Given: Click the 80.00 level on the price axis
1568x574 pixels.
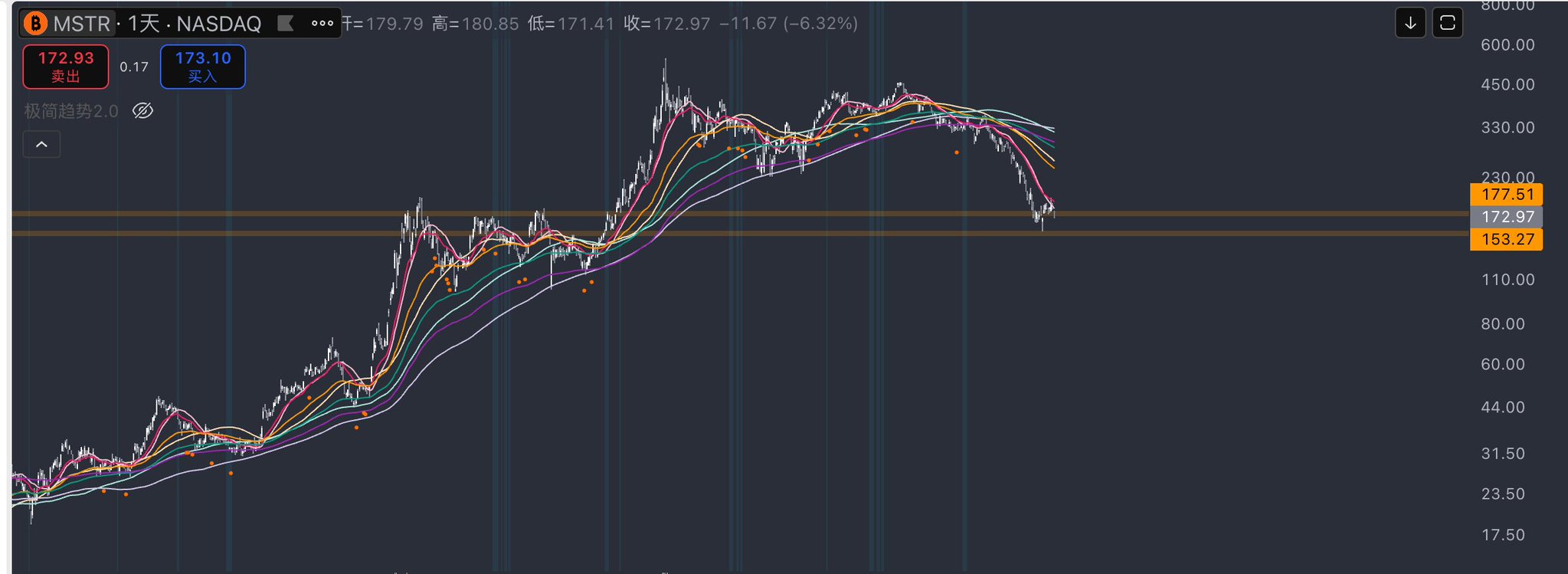Looking at the screenshot, I should (1503, 323).
